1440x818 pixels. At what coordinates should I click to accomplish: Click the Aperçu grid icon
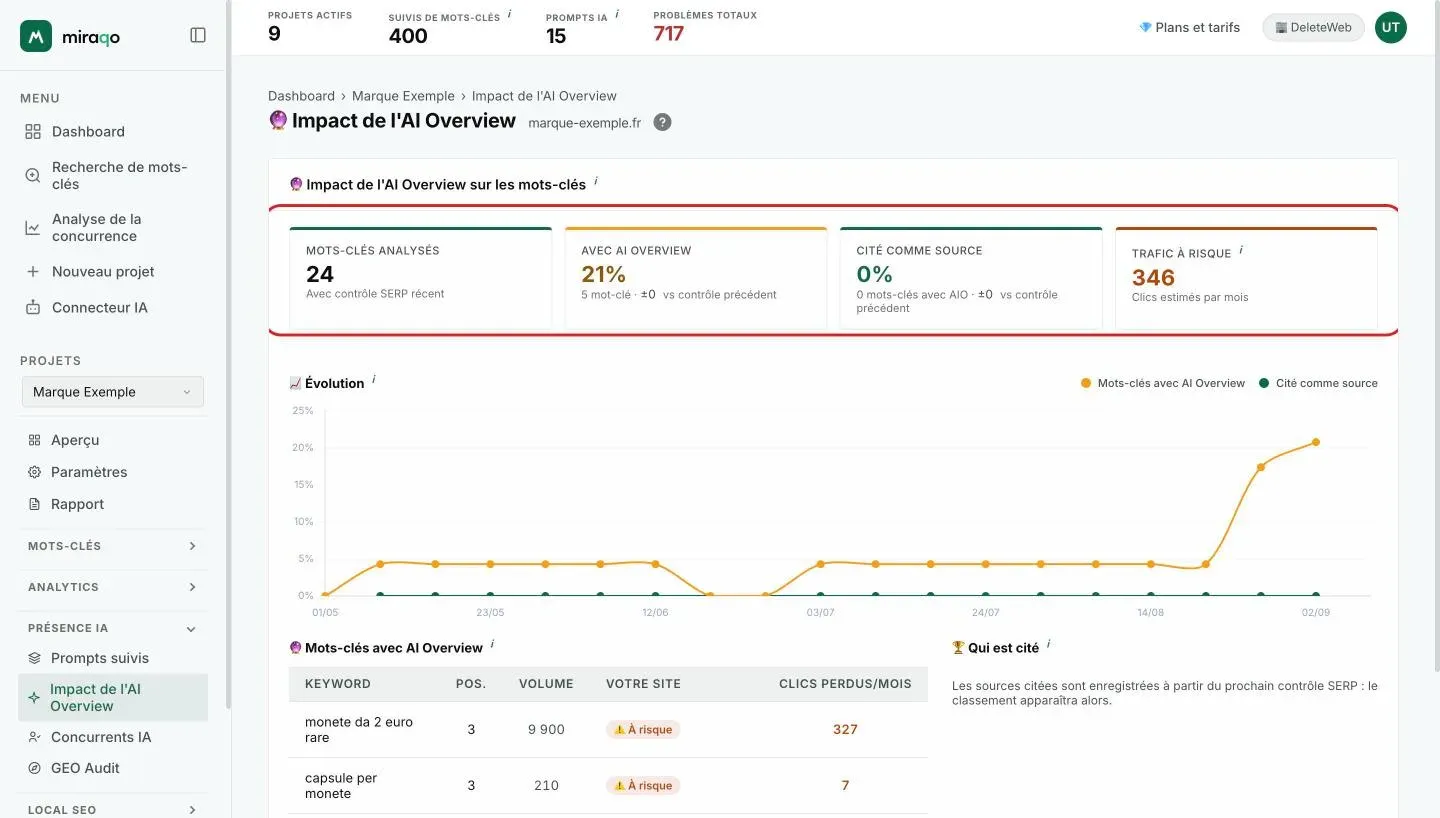tap(34, 440)
